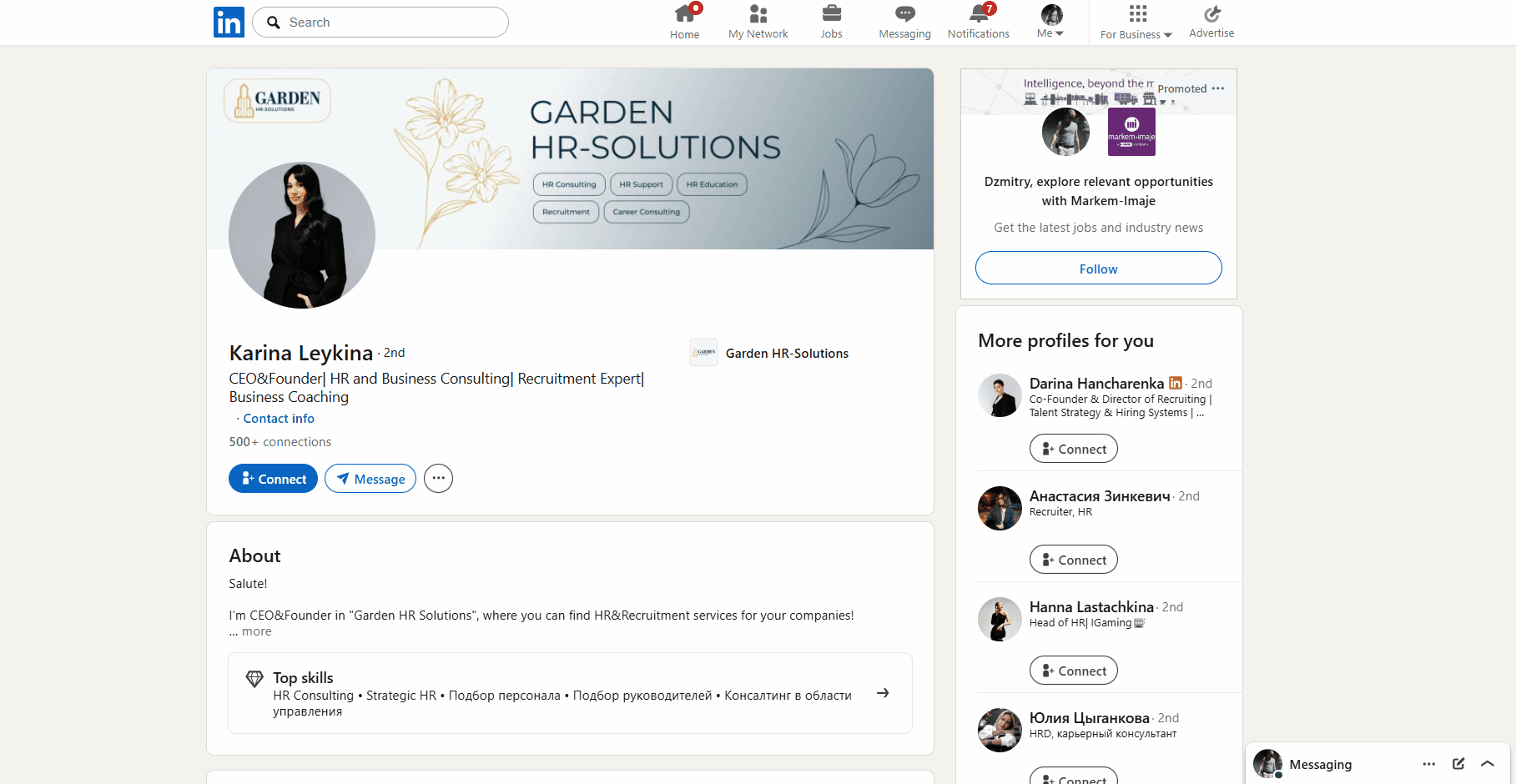Click the Garden HR-Solutions company logo
Image resolution: width=1516 pixels, height=784 pixels.
click(x=703, y=353)
